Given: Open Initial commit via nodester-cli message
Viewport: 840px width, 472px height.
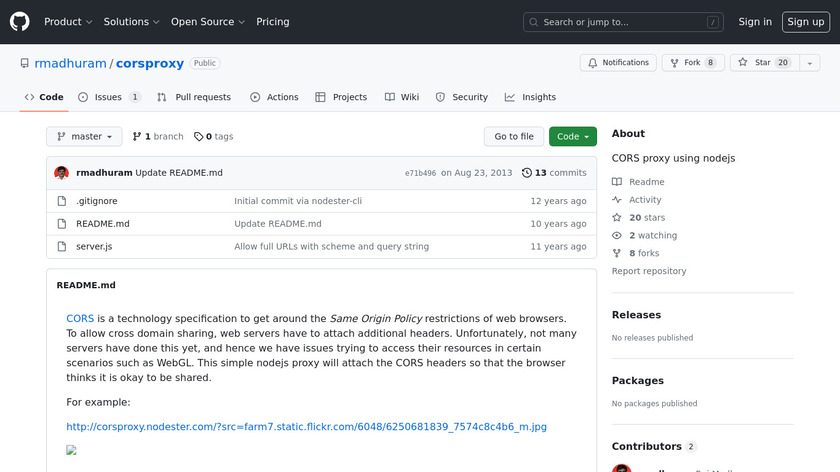Looking at the screenshot, I should tap(298, 201).
